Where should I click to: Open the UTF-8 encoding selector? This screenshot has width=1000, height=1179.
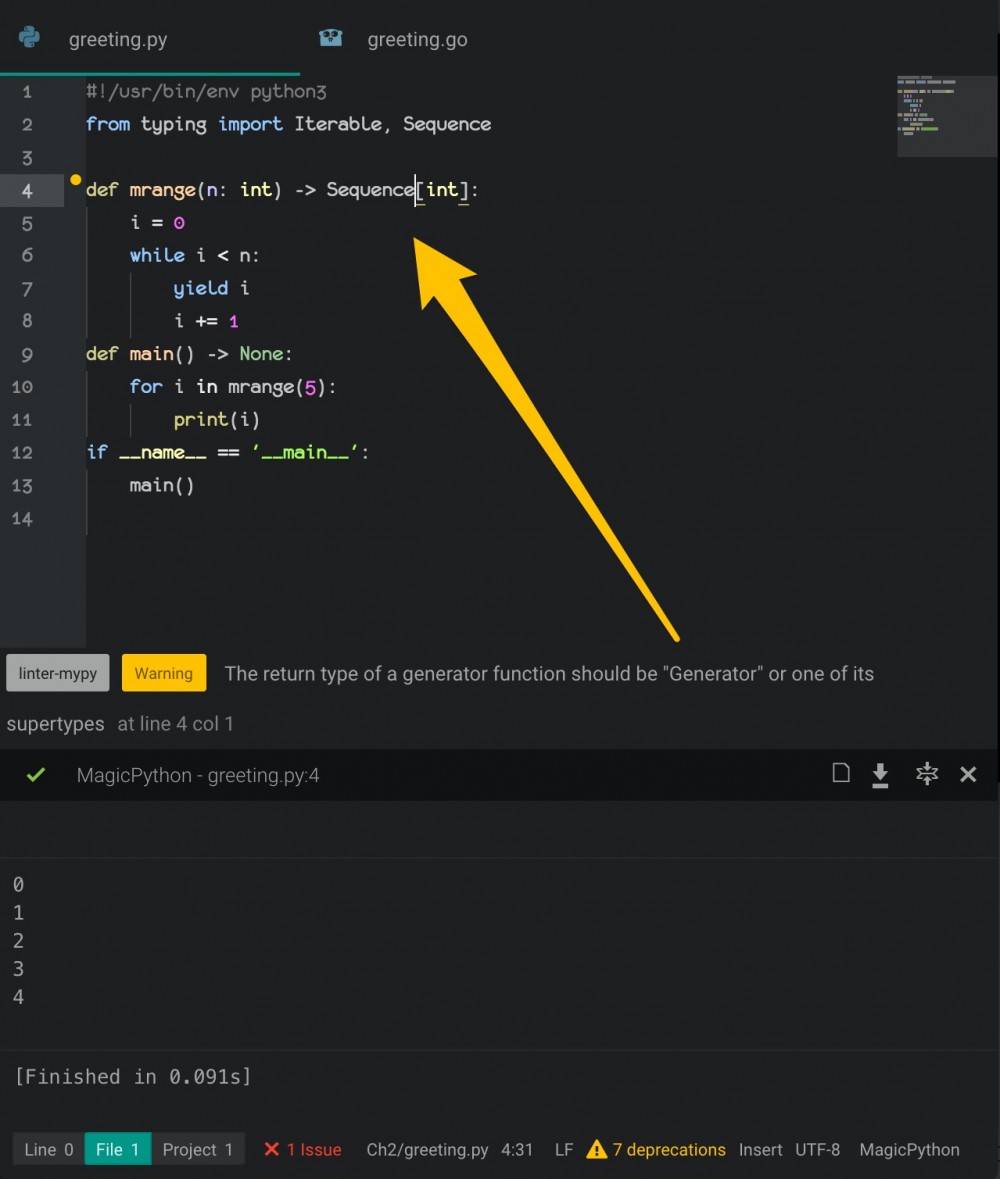coord(817,1149)
